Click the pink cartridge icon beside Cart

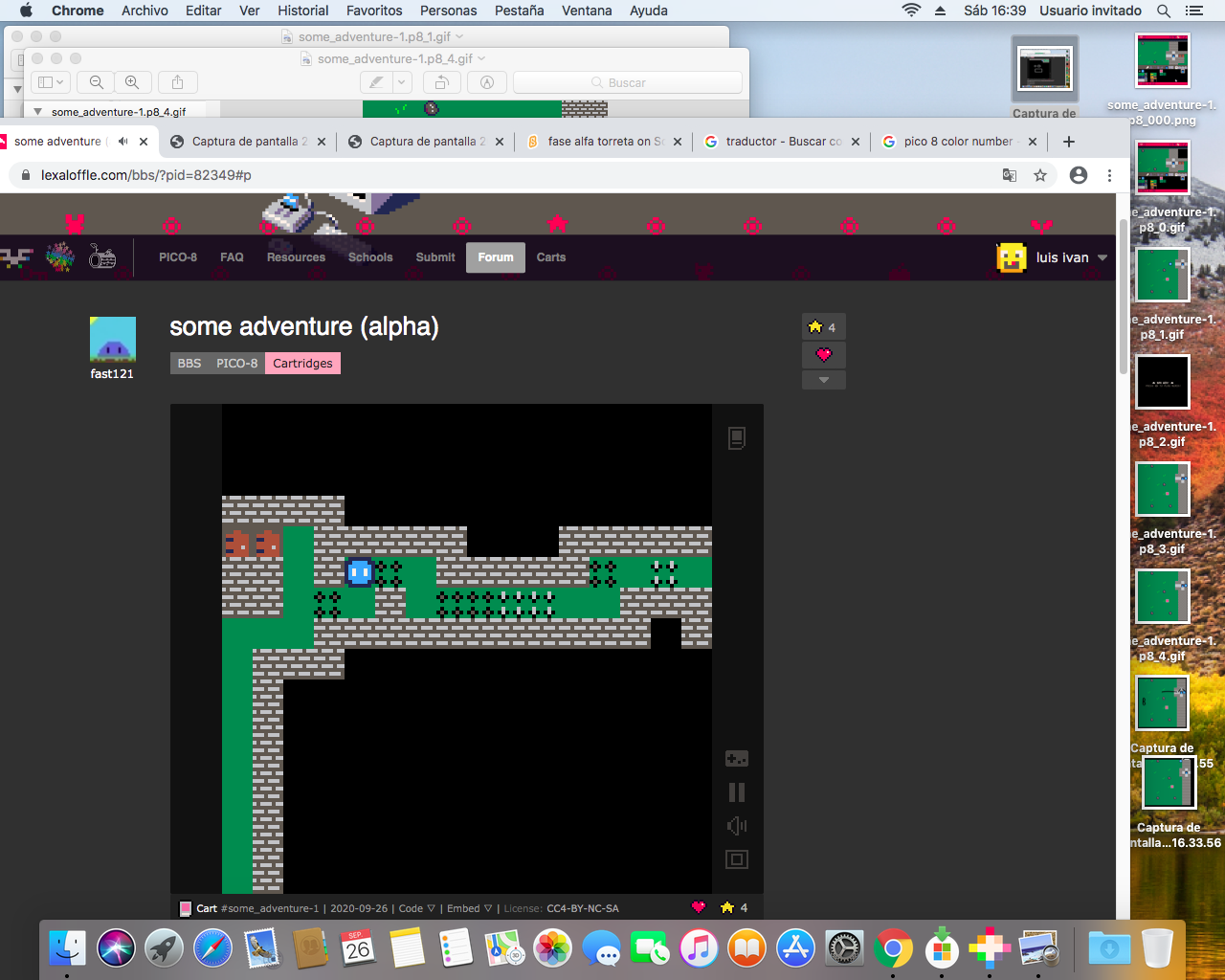186,908
